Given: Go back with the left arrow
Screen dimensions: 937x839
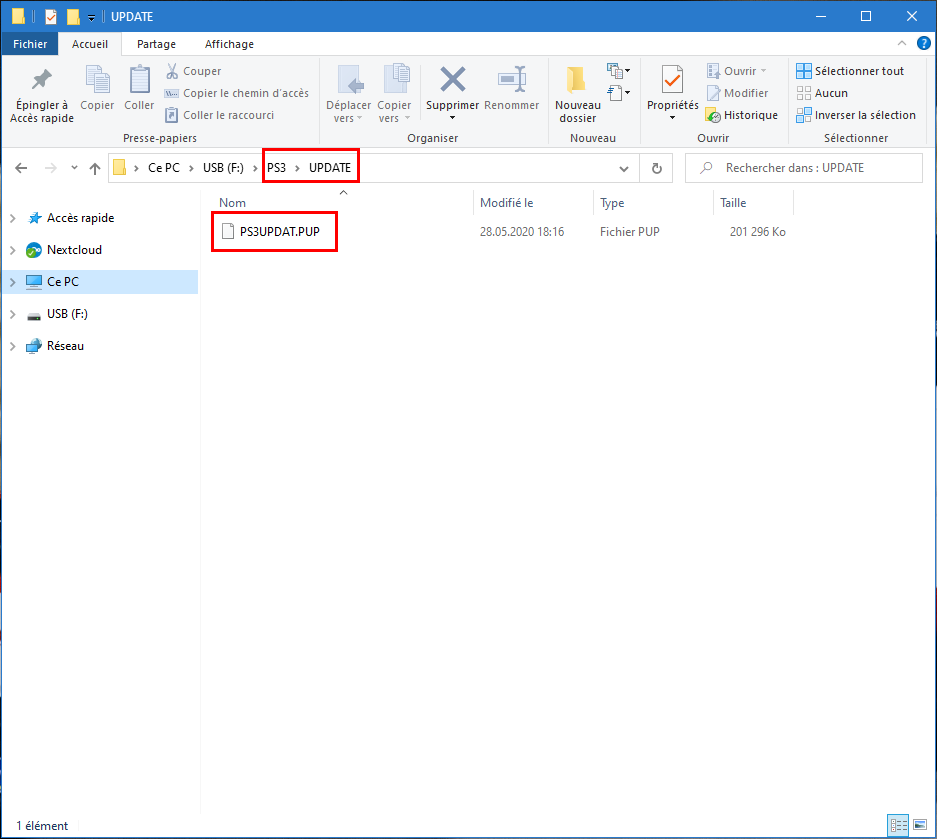Looking at the screenshot, I should (x=21, y=168).
